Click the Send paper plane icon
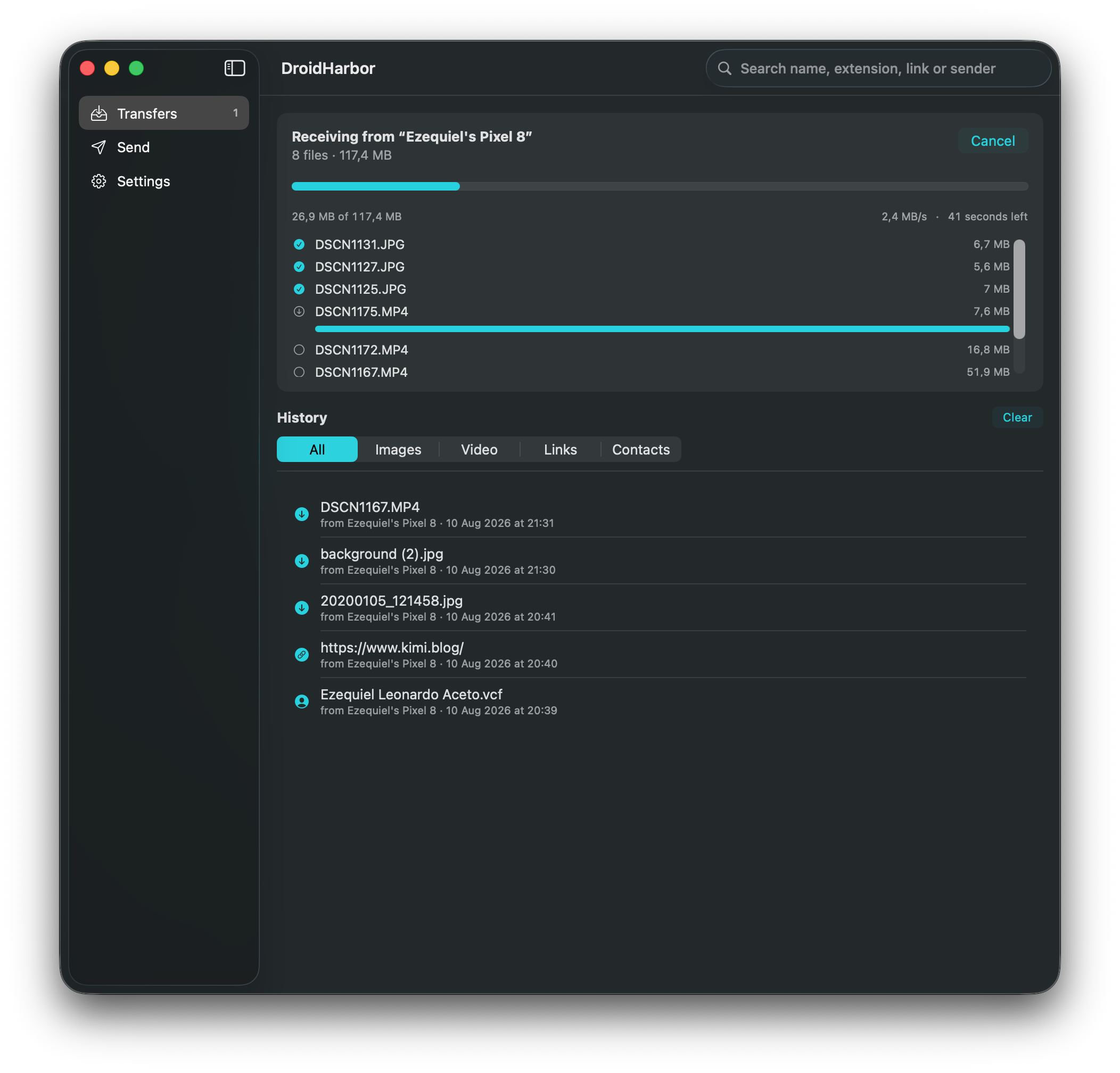Screen dimensions: 1120x1073 click(x=99, y=147)
